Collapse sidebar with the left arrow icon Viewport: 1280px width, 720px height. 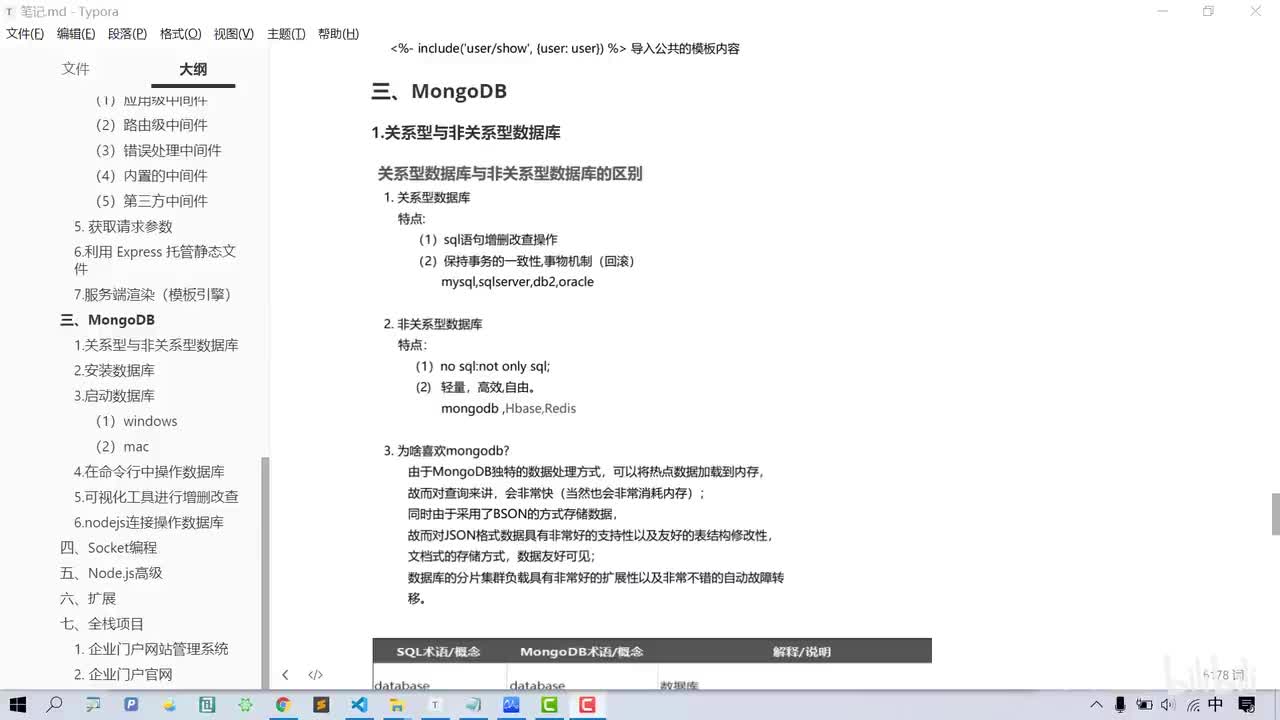click(285, 675)
